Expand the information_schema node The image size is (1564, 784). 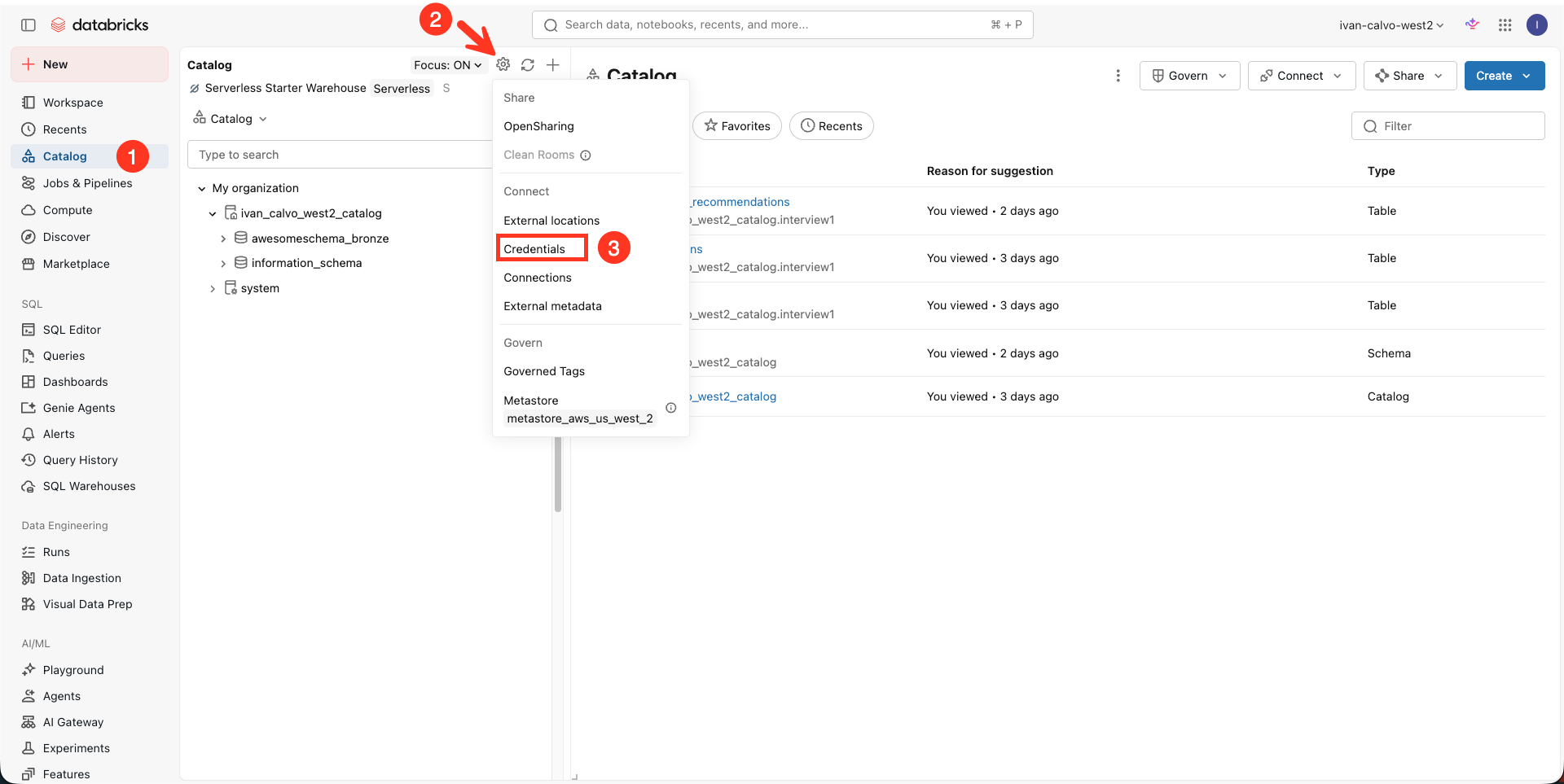pos(223,263)
